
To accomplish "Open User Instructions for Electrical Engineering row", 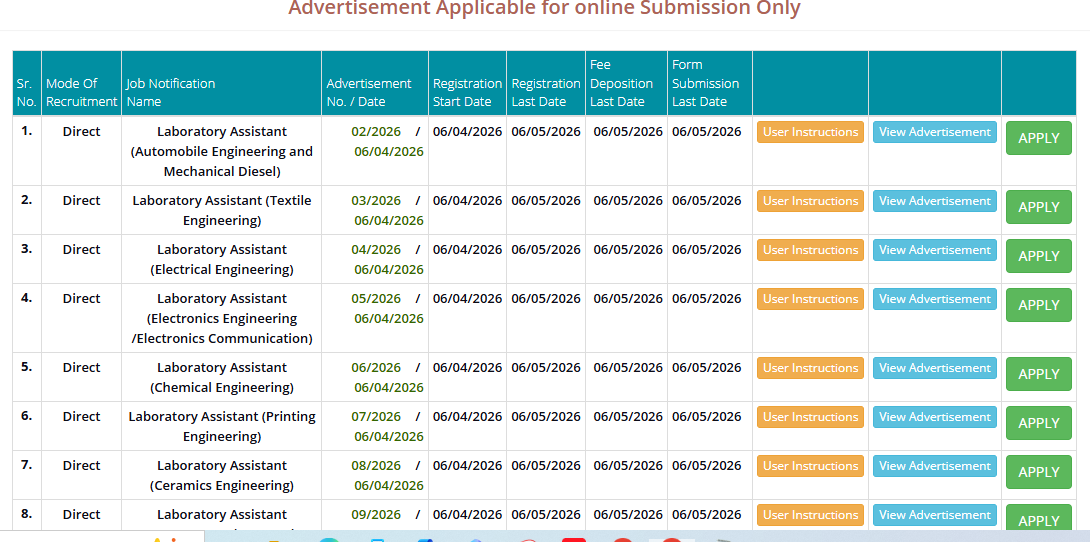I will [810, 250].
